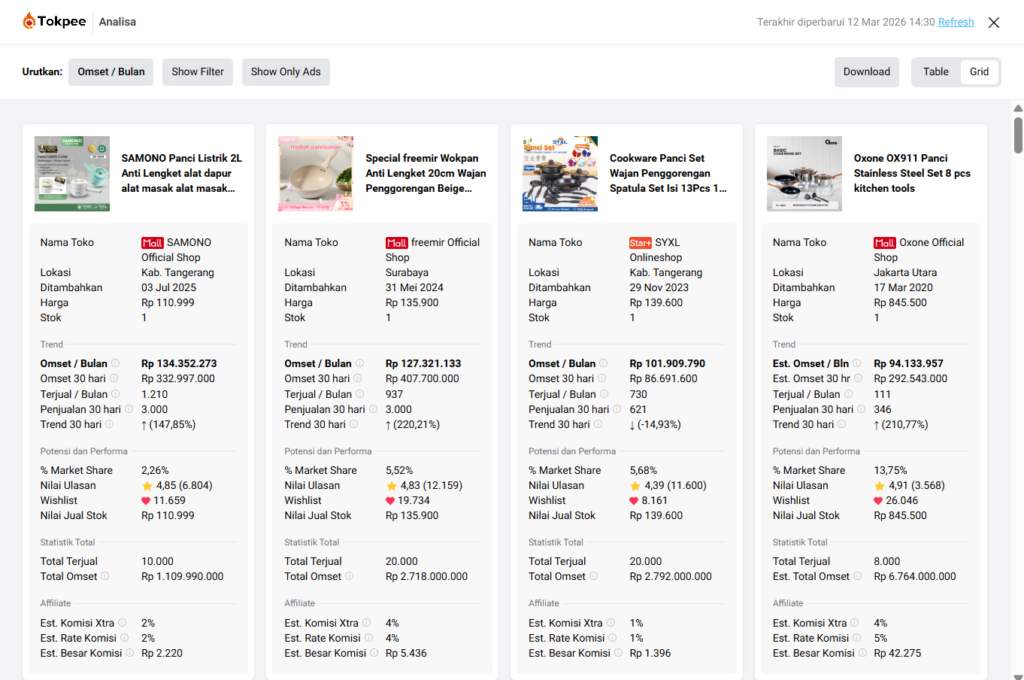Click the star rating icon on SYXL card

(x=635, y=486)
